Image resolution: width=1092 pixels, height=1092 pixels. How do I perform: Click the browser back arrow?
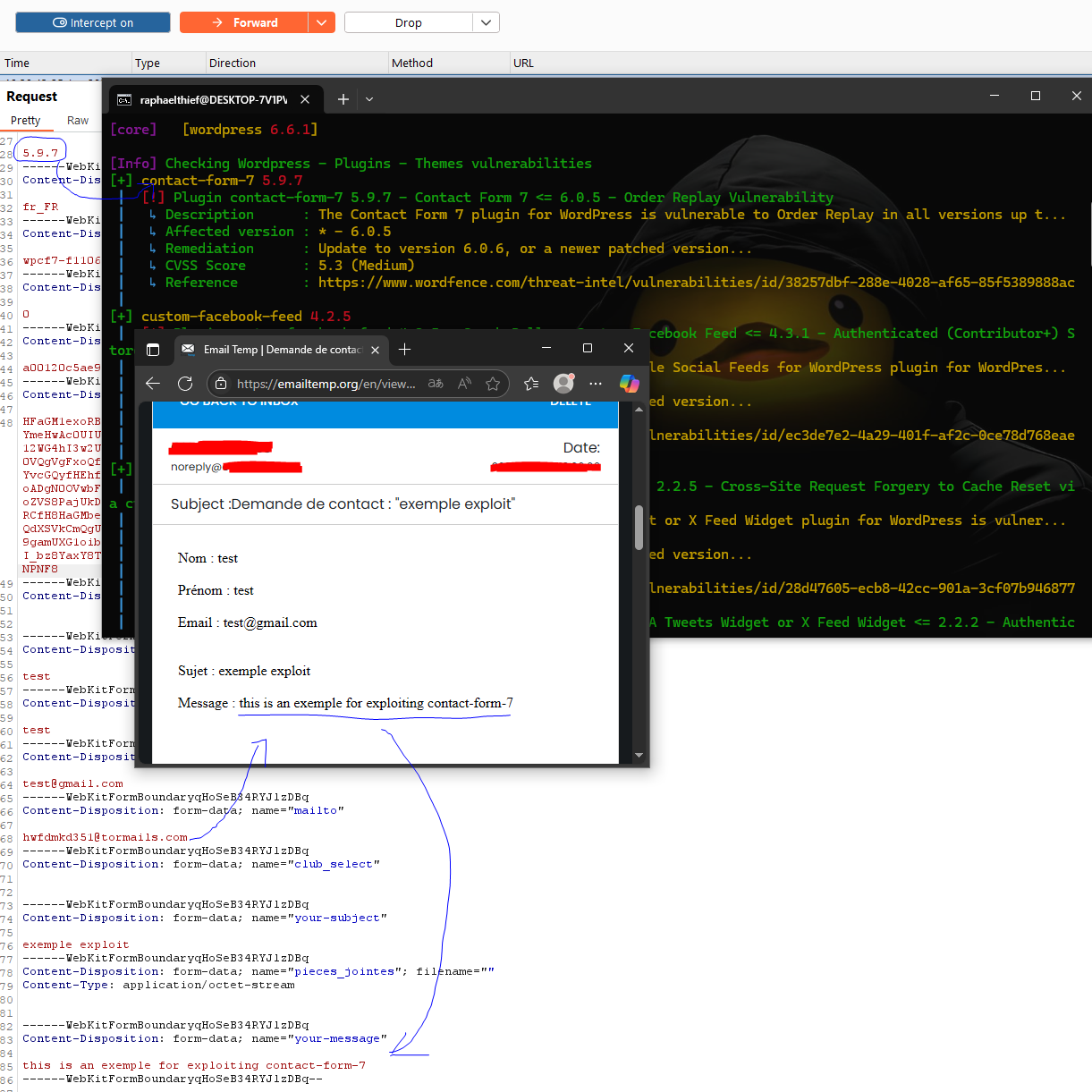click(x=153, y=384)
